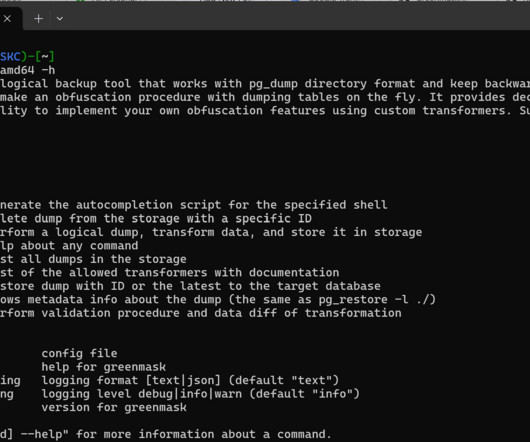
Task: Click the 'amd64 -h' command line
Action: [27, 70]
